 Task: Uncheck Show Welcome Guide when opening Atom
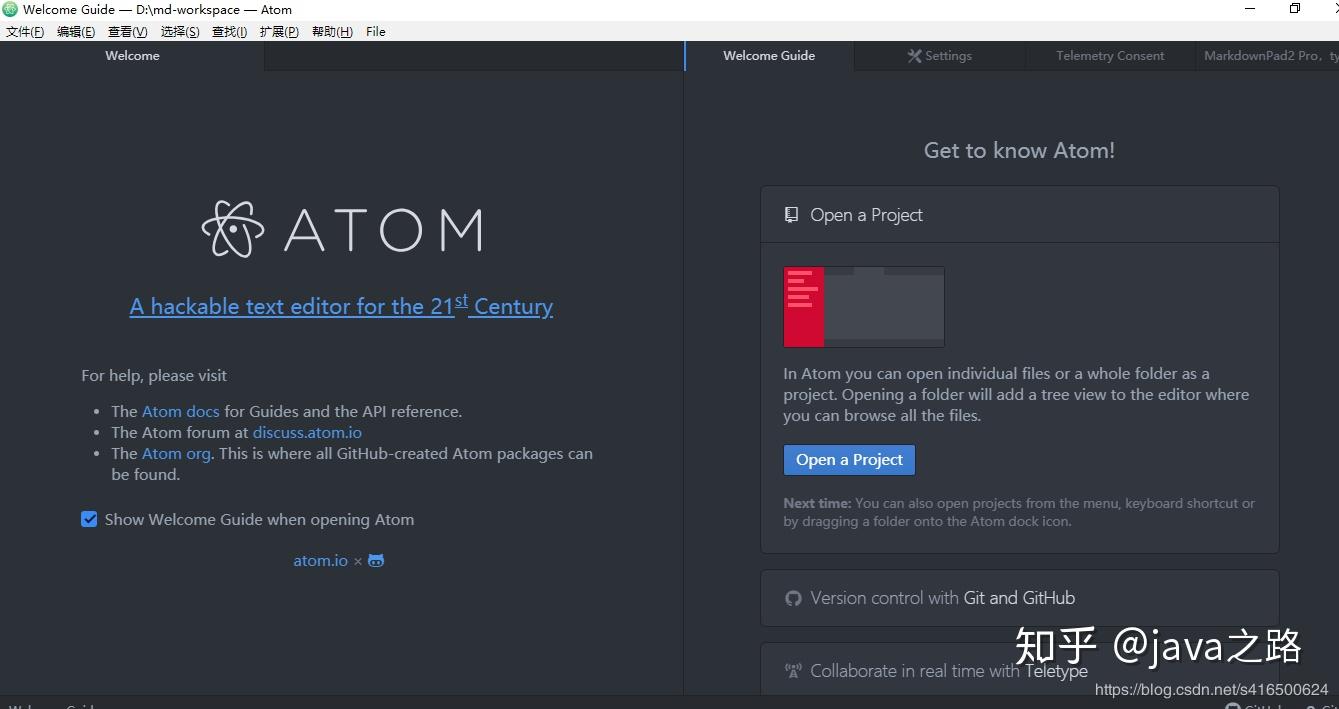pos(89,519)
